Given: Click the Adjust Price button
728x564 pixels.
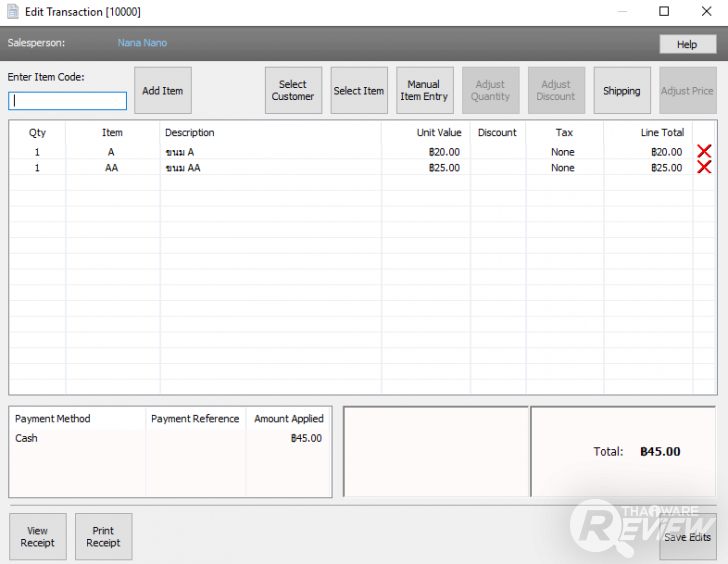Looking at the screenshot, I should point(688,91).
